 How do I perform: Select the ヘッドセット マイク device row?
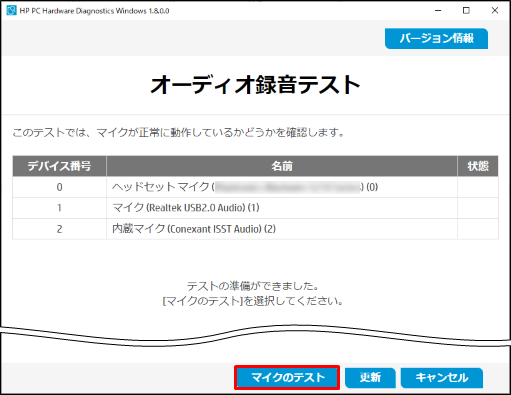pyautogui.click(x=255, y=187)
